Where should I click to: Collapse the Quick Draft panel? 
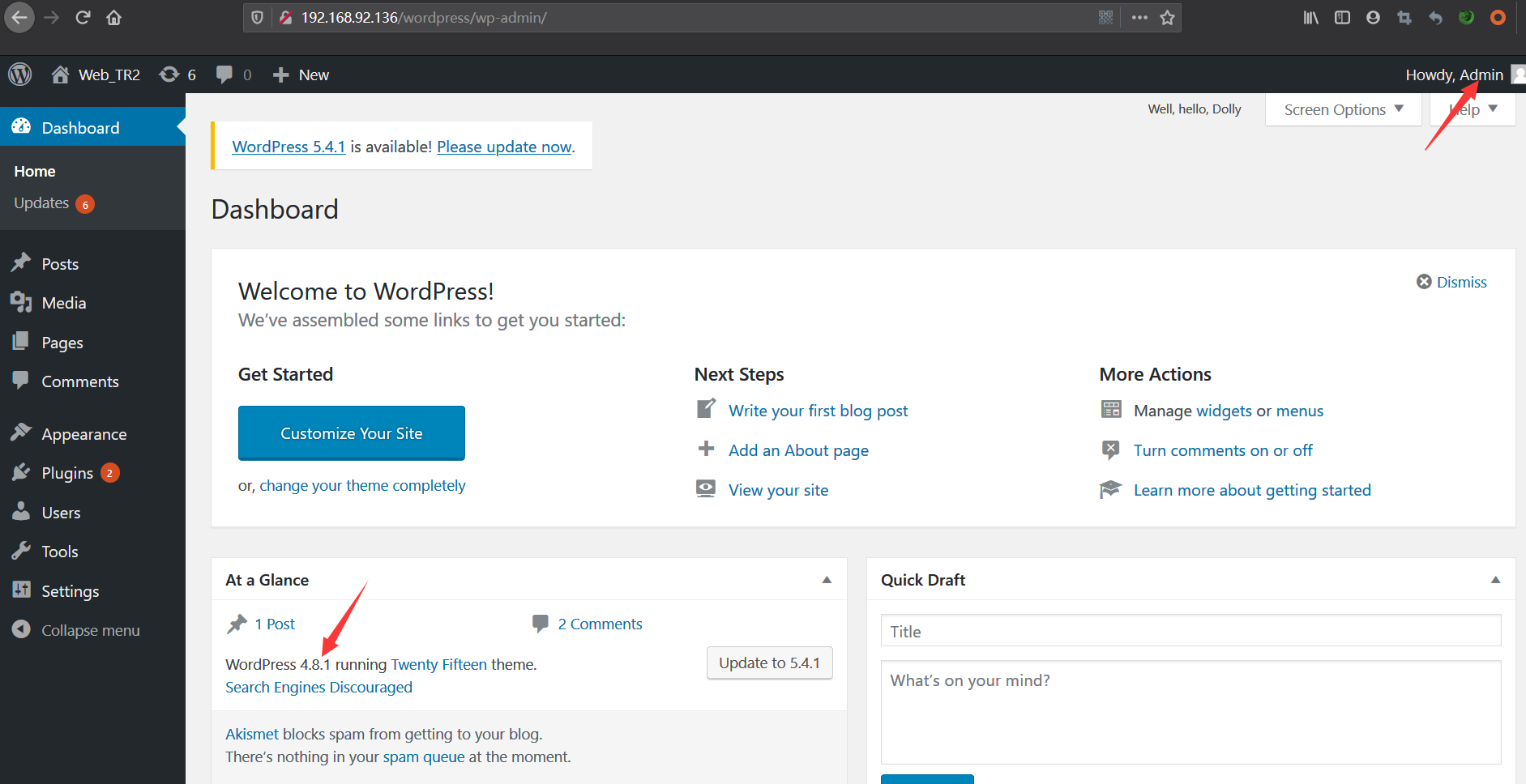1495,580
